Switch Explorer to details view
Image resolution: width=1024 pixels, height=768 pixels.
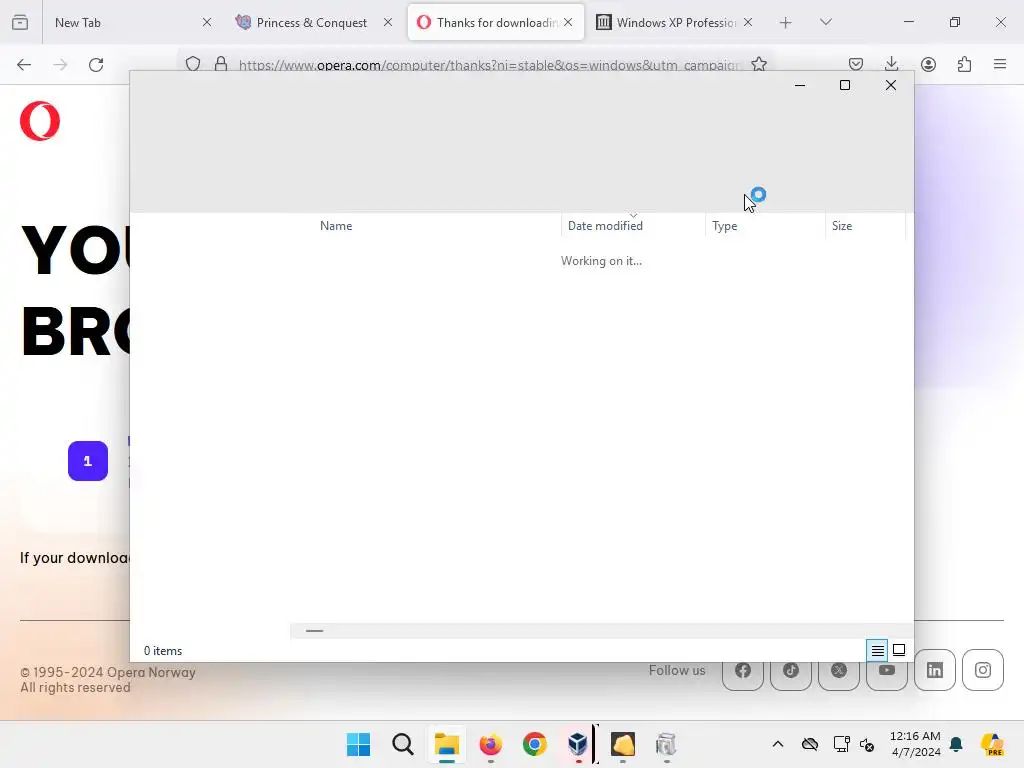pos(877,650)
